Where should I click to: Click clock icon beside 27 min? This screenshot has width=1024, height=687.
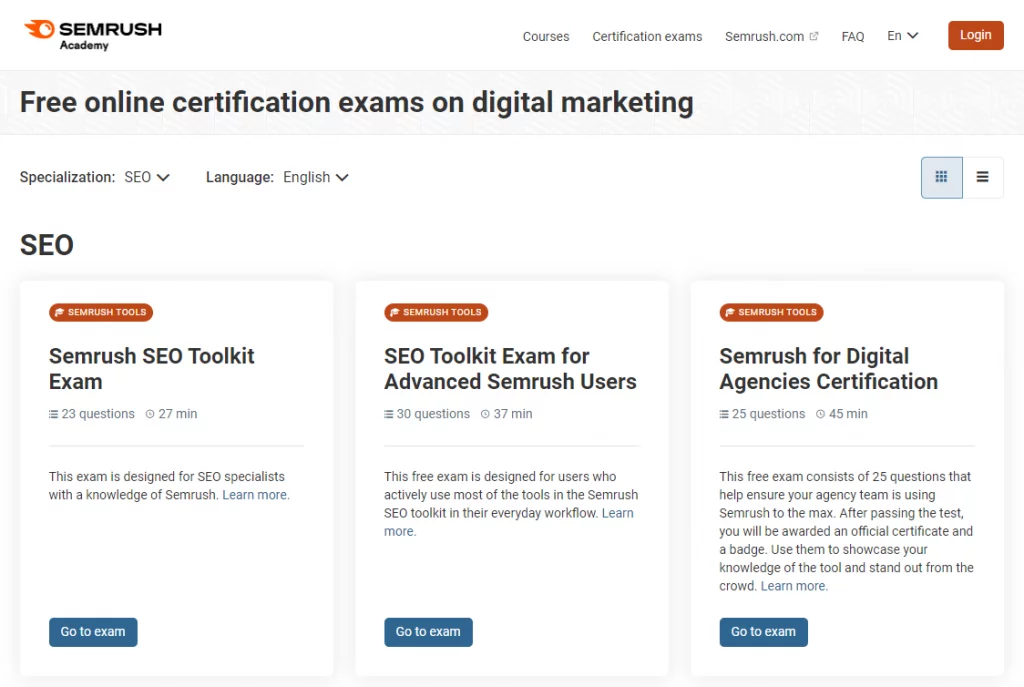(x=150, y=414)
